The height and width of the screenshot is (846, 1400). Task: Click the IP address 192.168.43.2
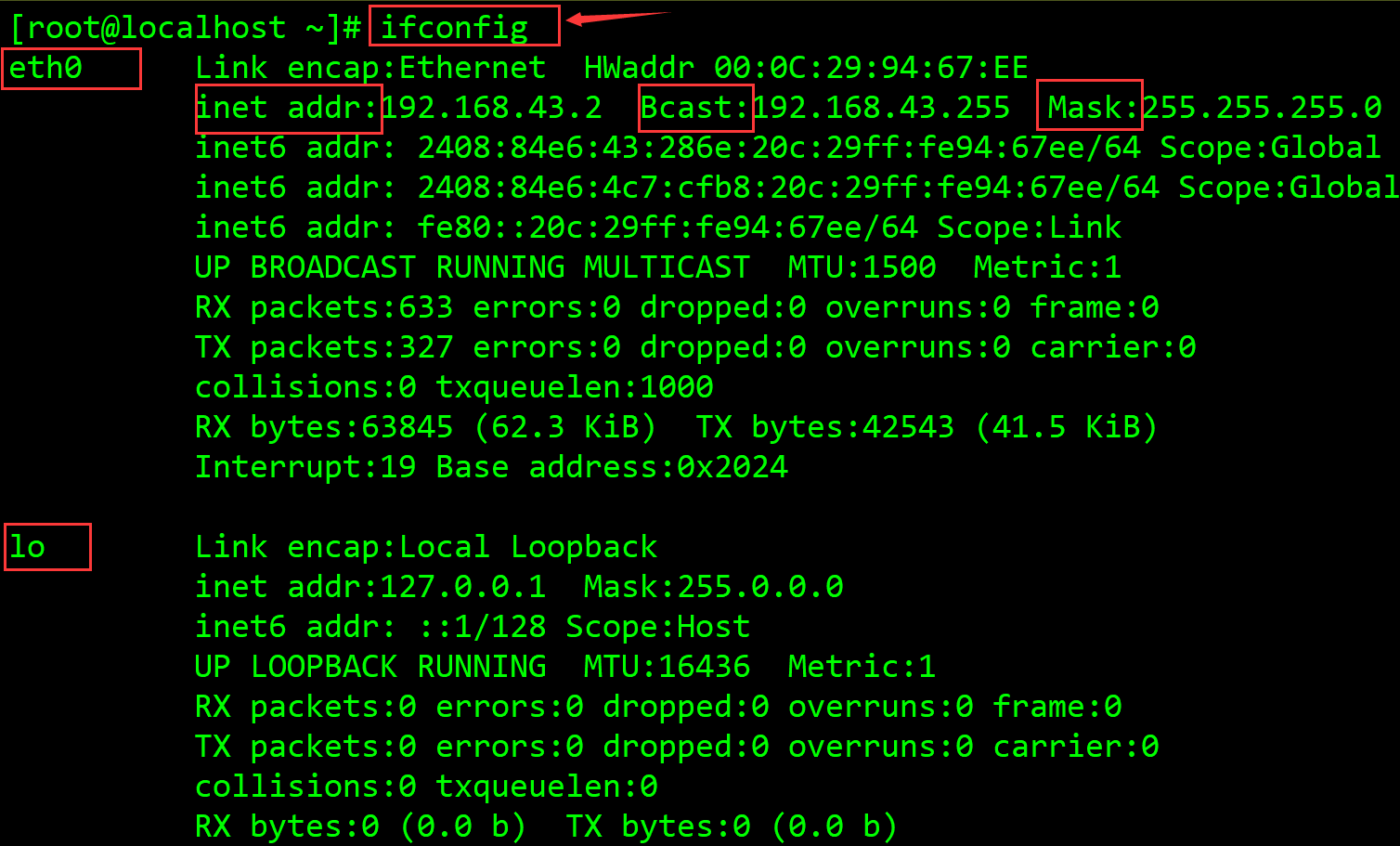[492, 108]
